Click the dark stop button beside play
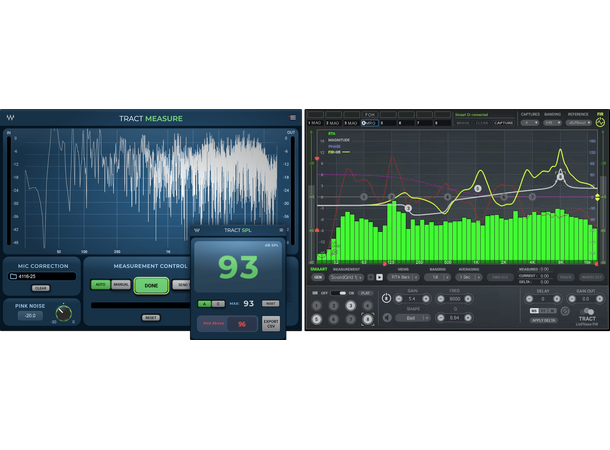The width and height of the screenshot is (610, 450). (371, 277)
